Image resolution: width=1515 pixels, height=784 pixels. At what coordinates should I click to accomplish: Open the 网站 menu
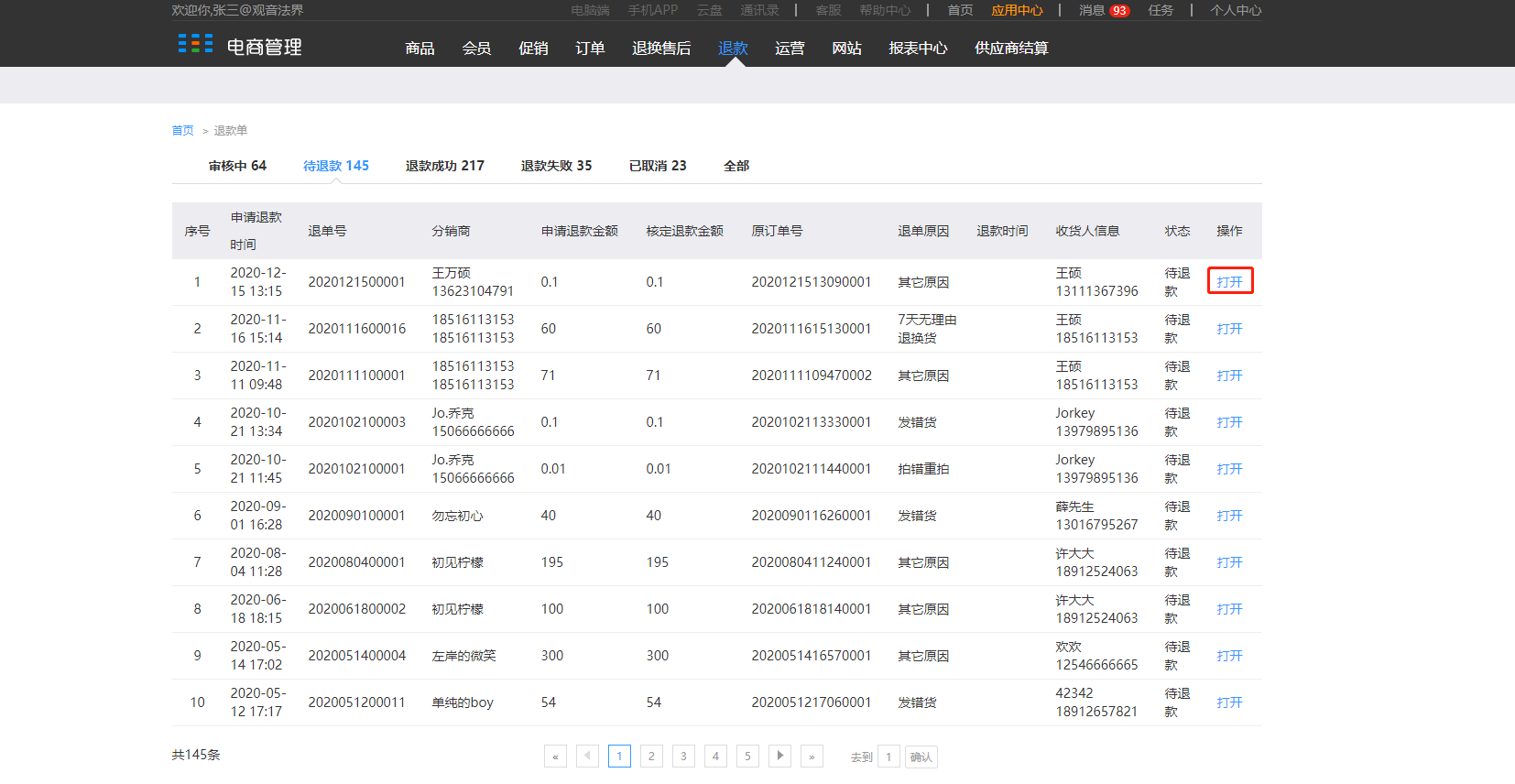(x=846, y=48)
